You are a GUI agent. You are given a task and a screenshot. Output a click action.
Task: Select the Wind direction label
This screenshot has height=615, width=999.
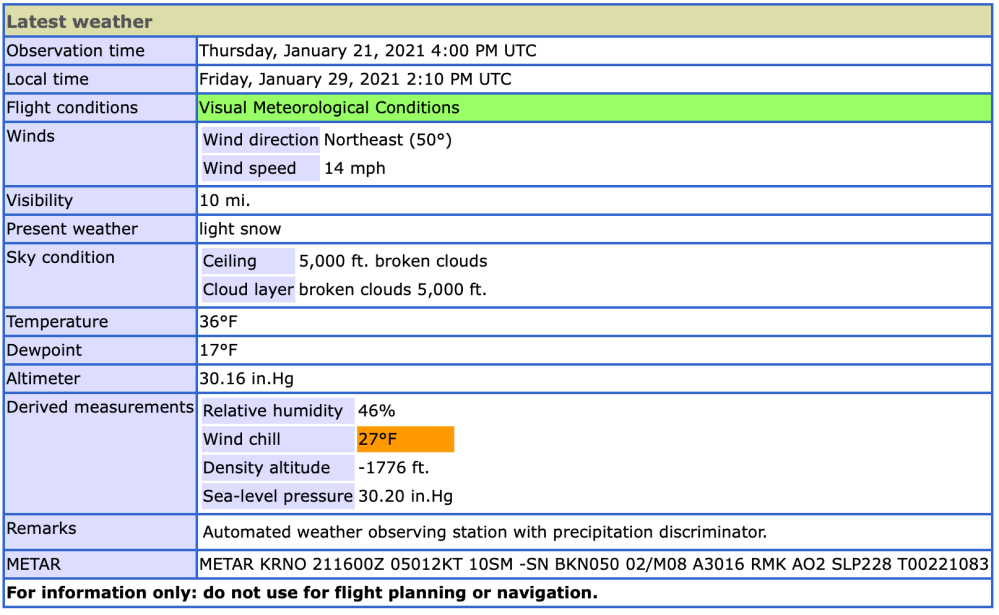point(260,140)
